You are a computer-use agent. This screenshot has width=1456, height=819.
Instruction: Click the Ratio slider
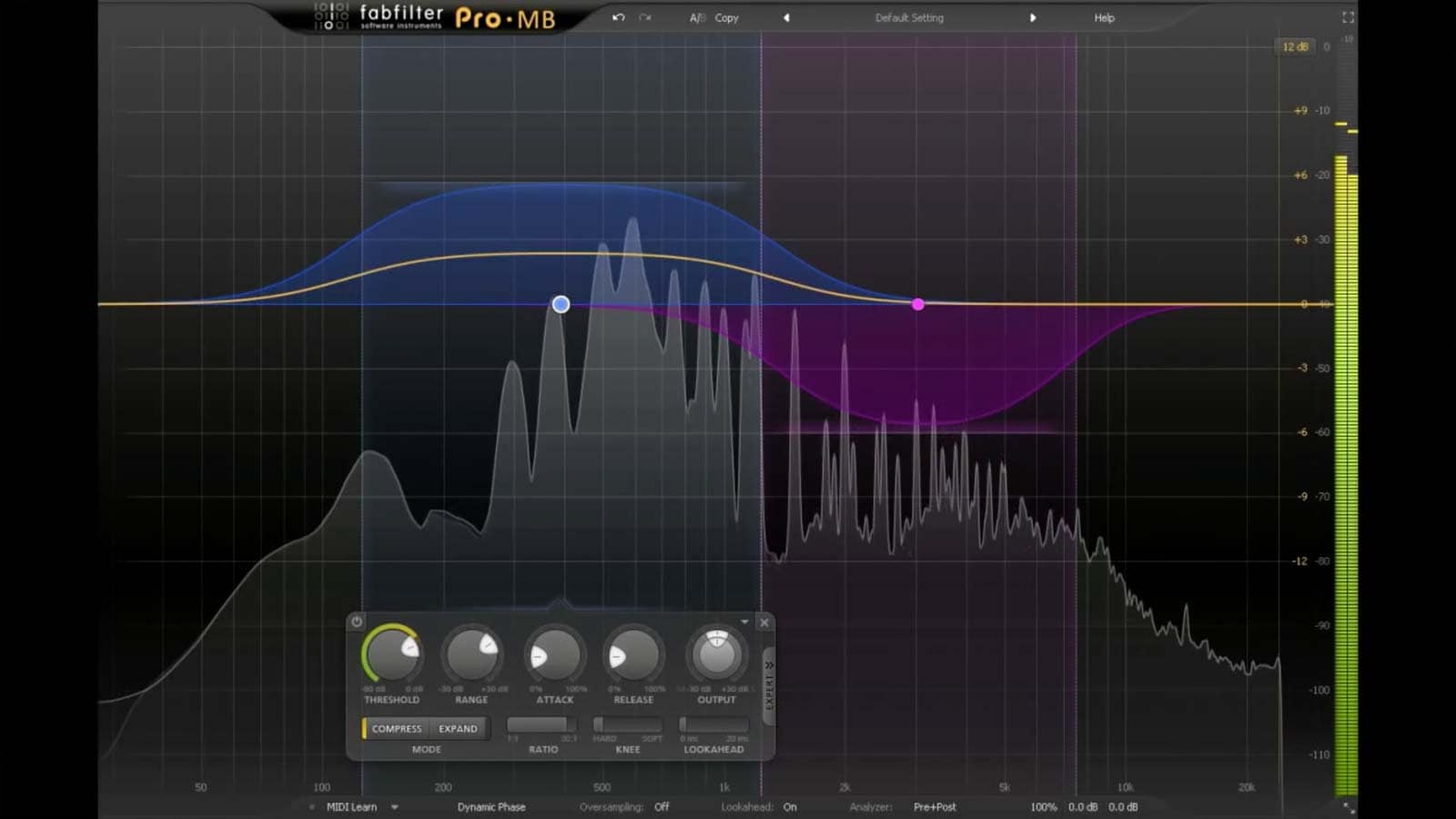[541, 725]
